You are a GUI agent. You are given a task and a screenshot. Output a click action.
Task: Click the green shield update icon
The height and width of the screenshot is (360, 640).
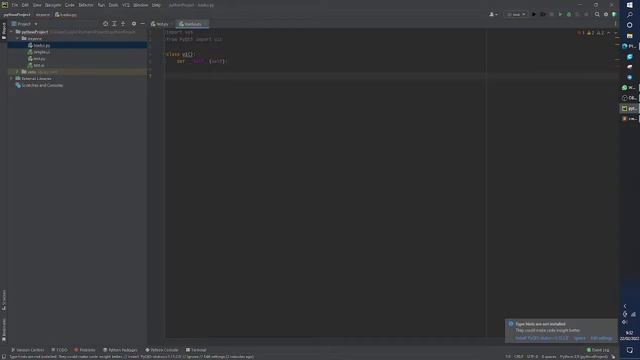pyautogui.click(x=614, y=15)
